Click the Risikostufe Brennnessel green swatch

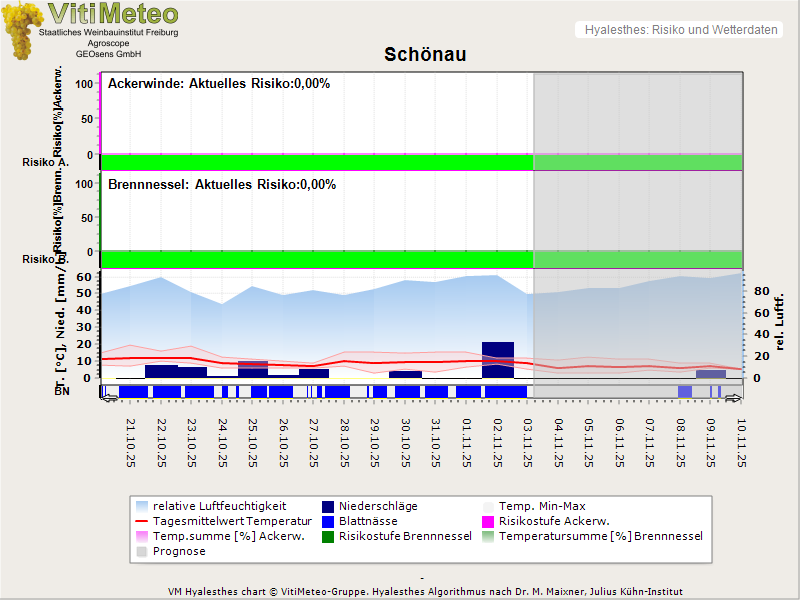tap(329, 536)
